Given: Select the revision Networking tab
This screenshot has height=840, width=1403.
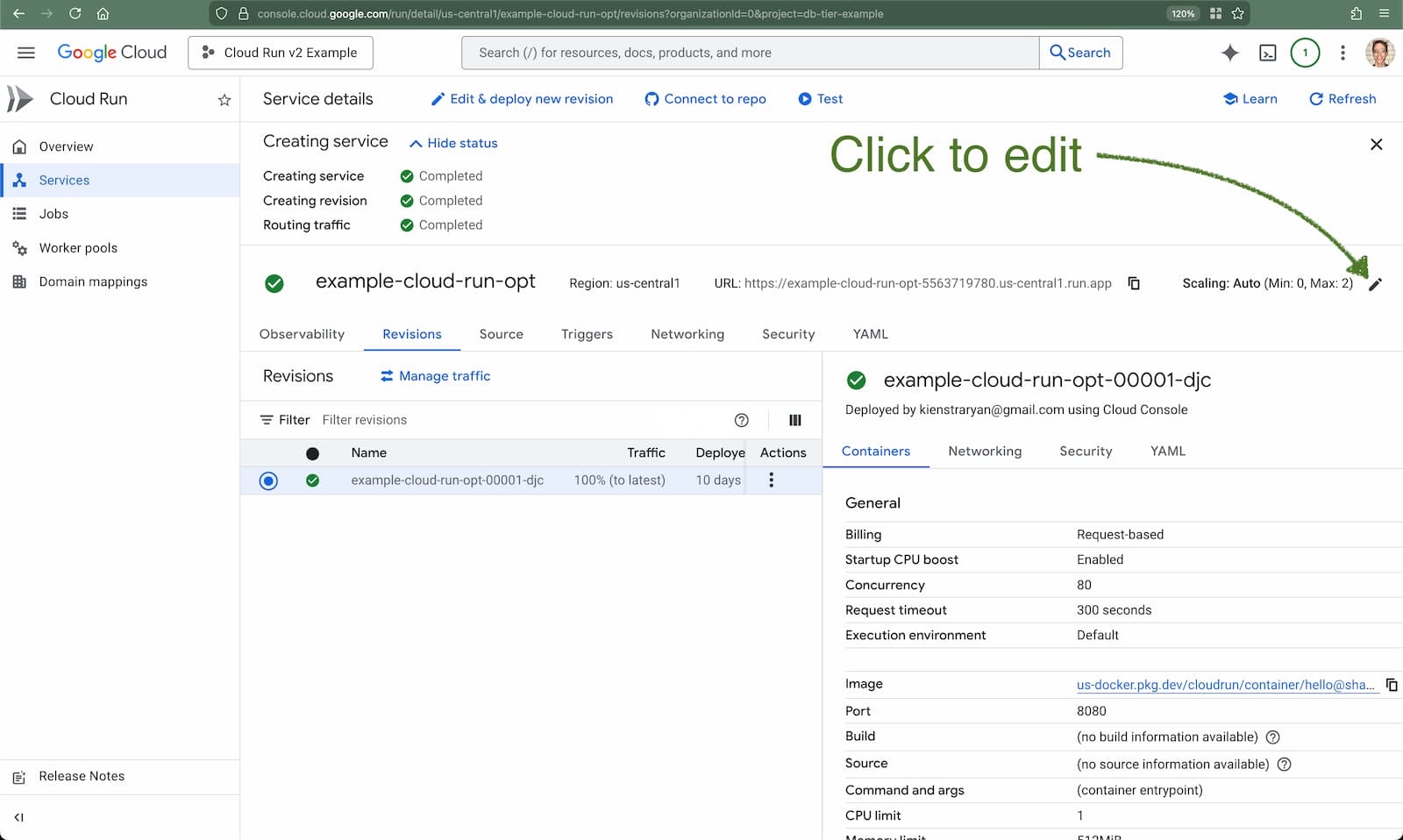Looking at the screenshot, I should pos(985,451).
